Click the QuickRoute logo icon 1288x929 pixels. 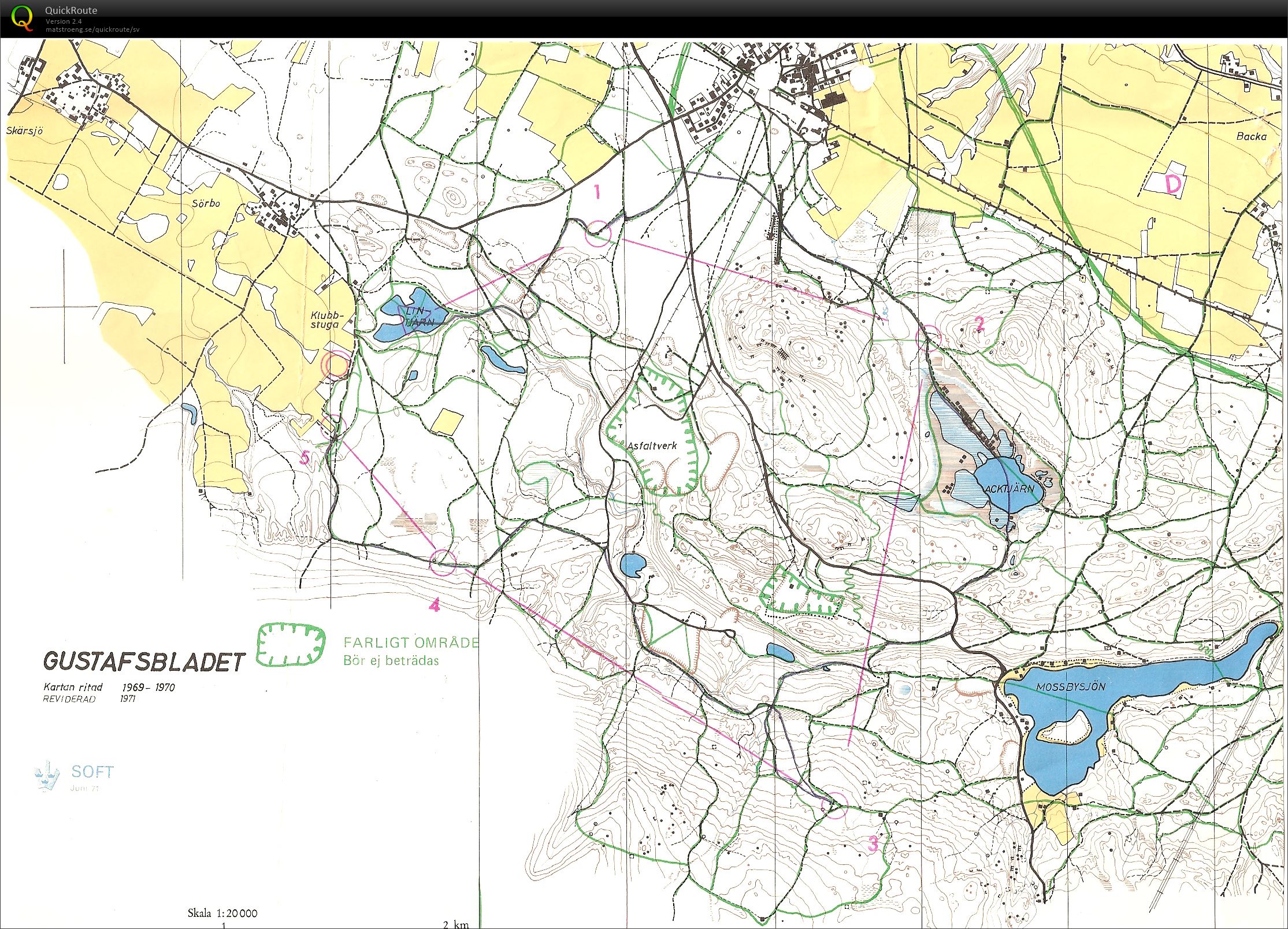[x=23, y=17]
